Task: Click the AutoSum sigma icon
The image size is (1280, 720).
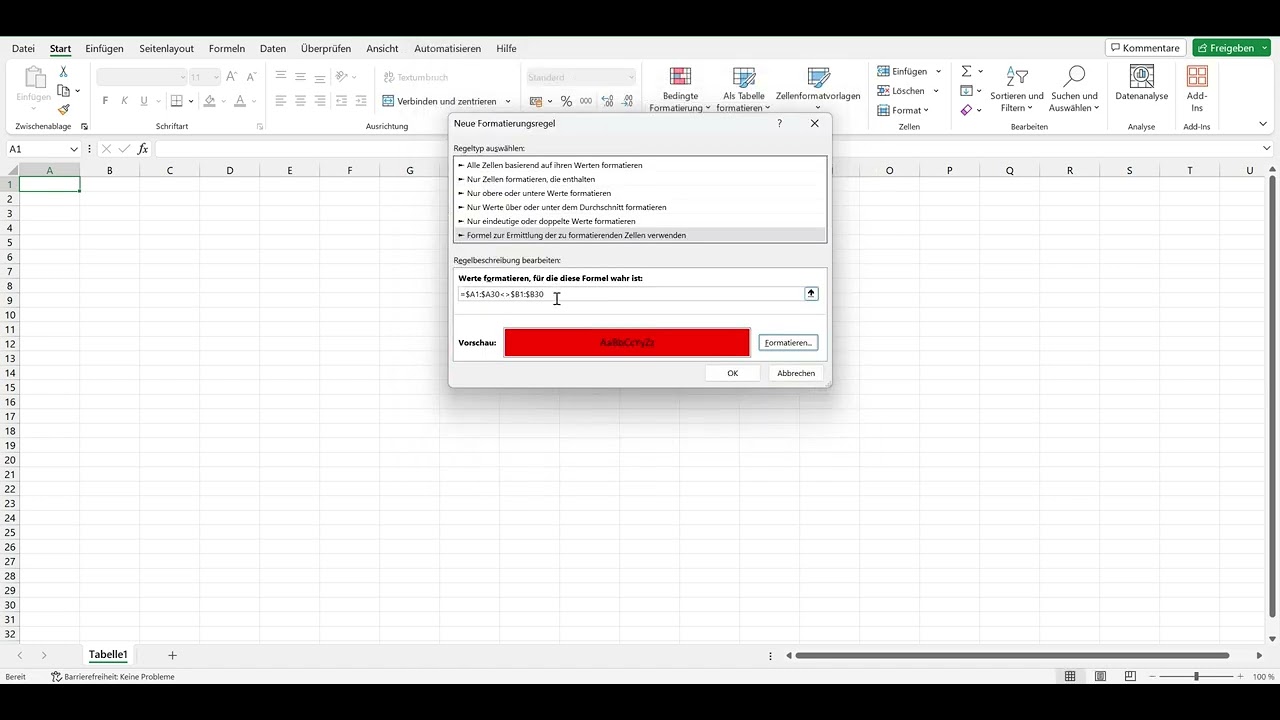Action: click(966, 71)
